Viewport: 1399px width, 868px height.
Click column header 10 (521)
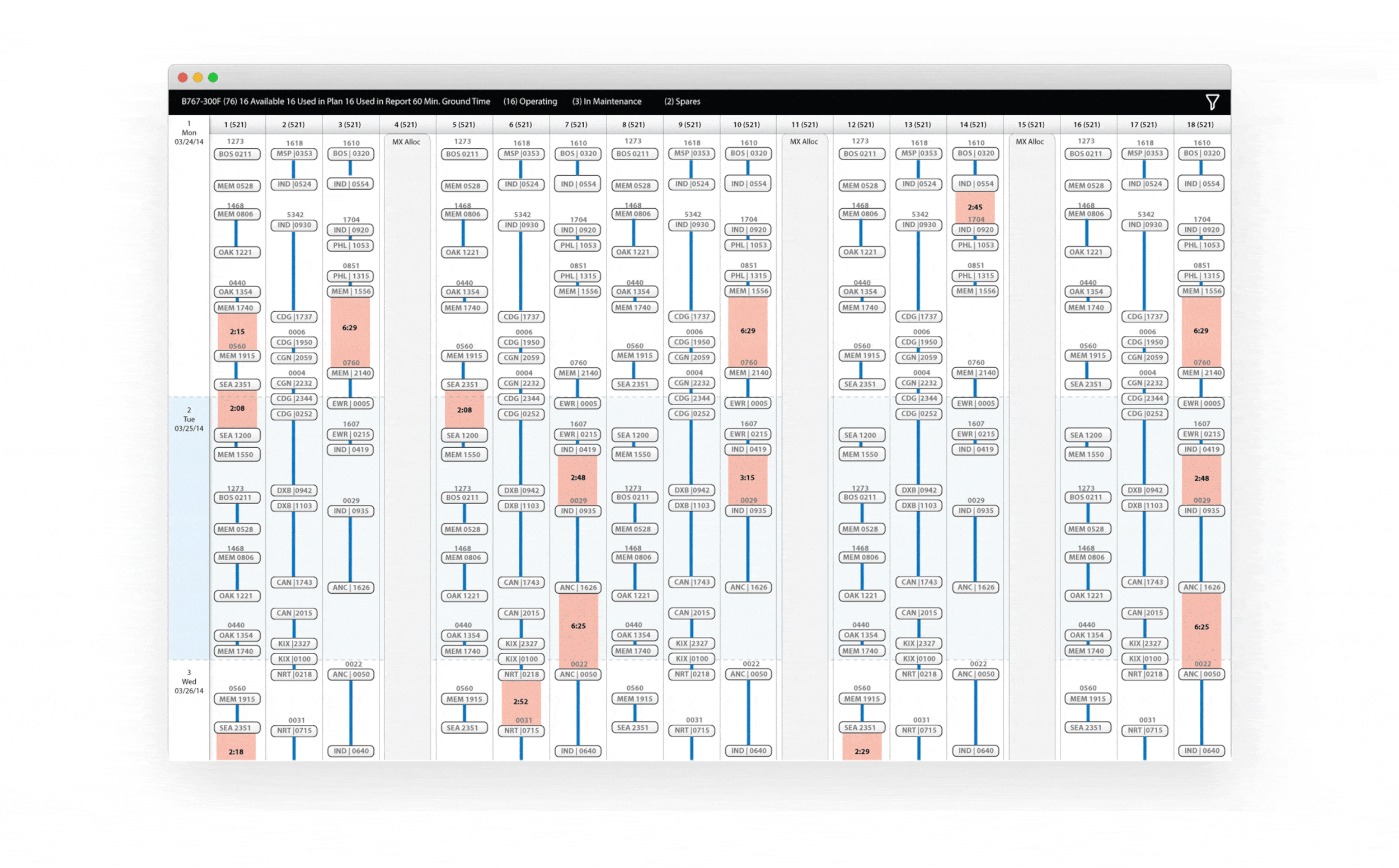point(747,125)
